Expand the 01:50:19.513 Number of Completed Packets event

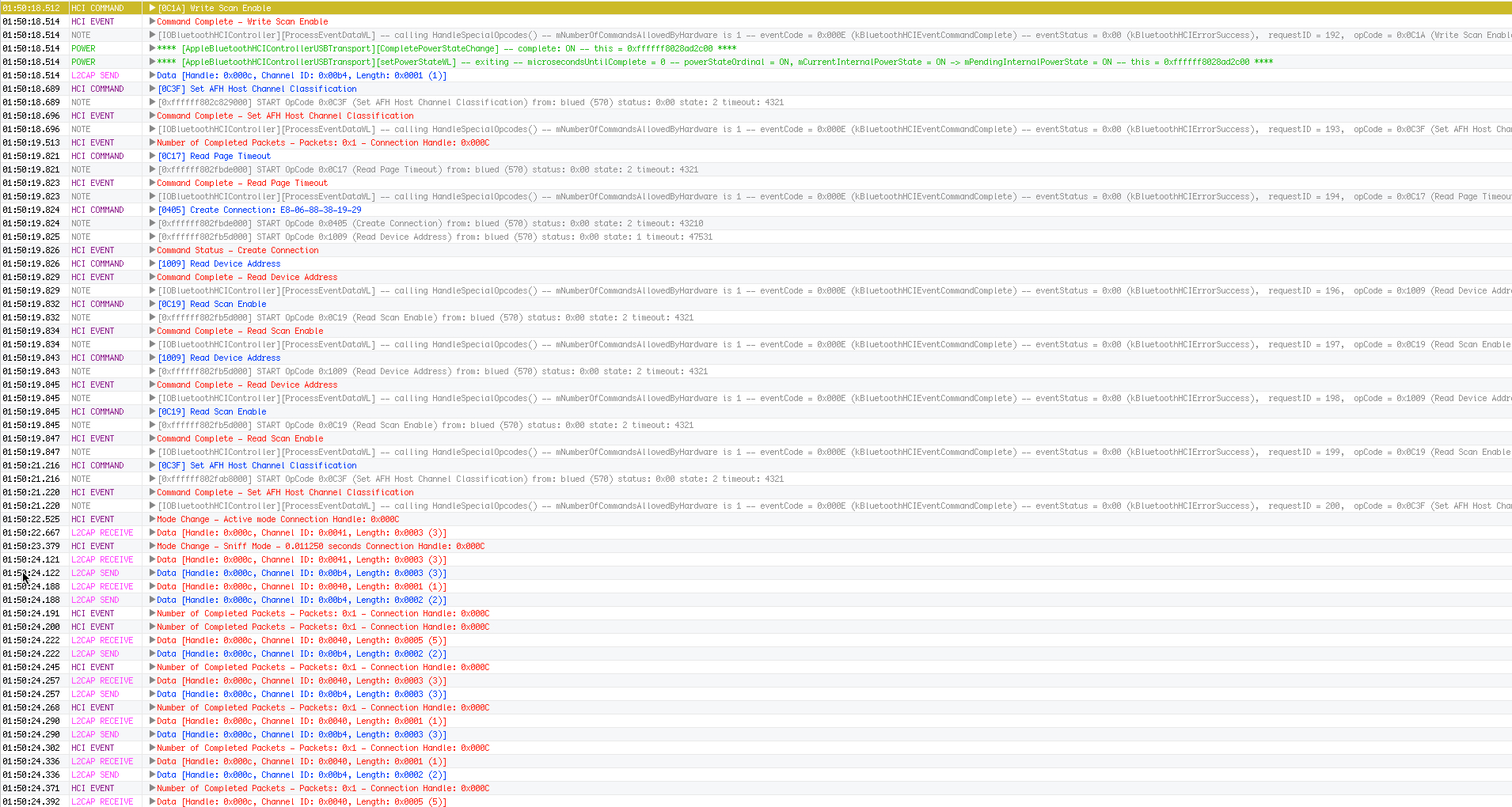pos(153,142)
